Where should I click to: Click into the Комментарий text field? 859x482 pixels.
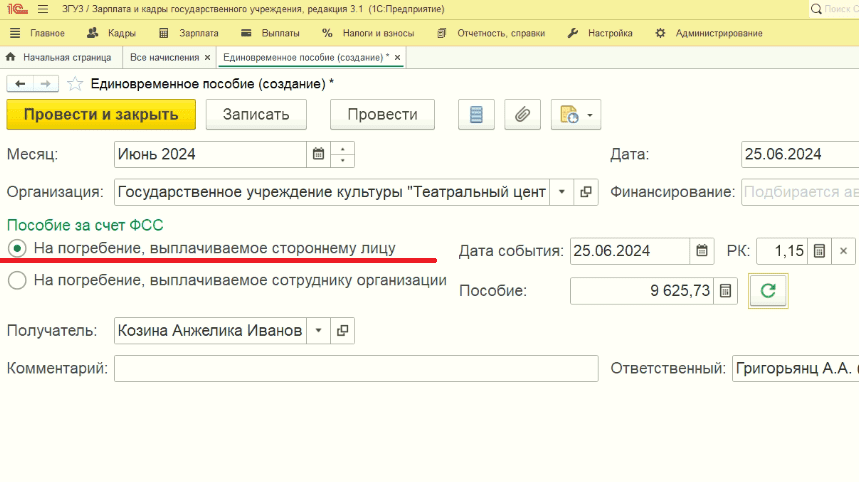pos(356,369)
